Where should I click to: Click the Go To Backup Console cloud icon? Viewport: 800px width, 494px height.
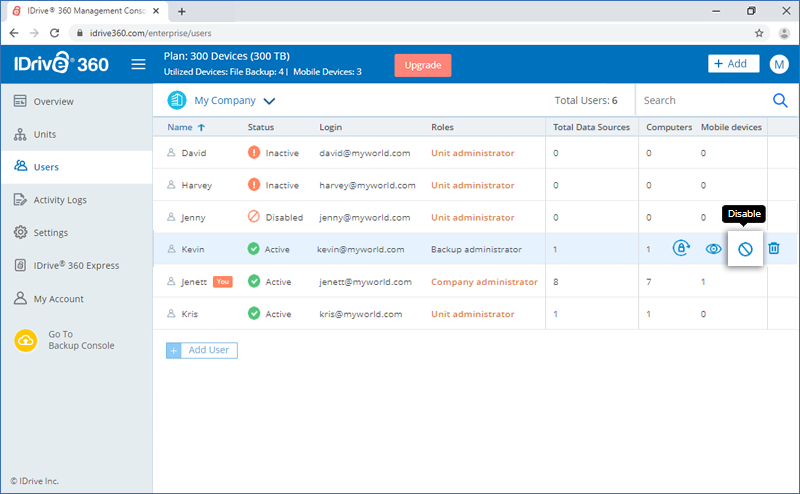click(26, 340)
